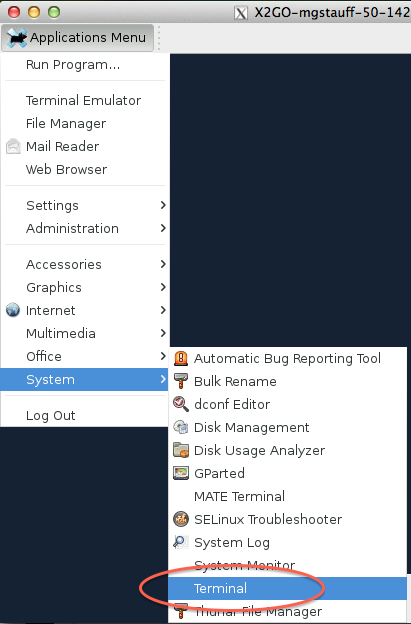This screenshot has width=411, height=624.
Task: Open the Automatic Bug Reporting Tool icon
Action: click(x=181, y=358)
